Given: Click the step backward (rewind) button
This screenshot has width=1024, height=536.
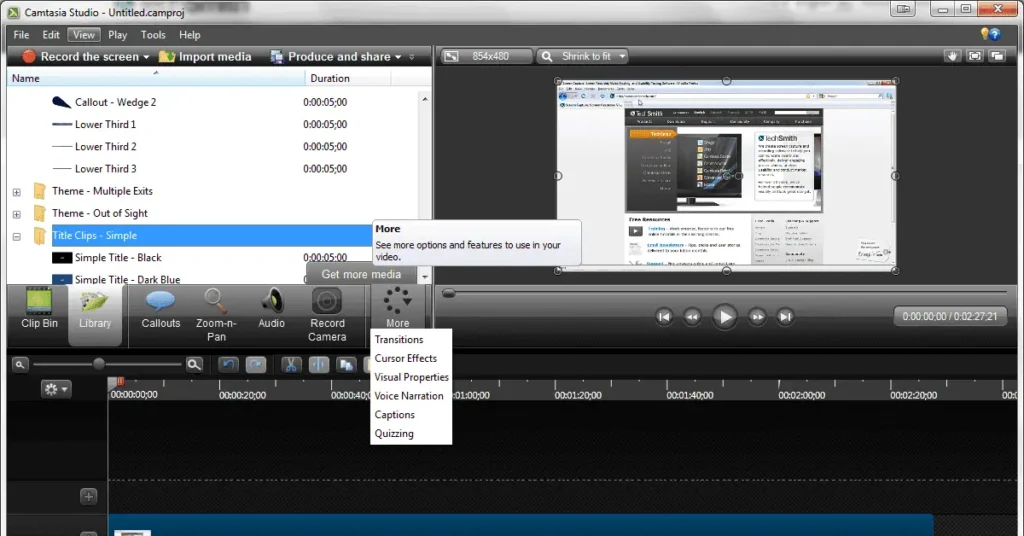Looking at the screenshot, I should point(692,317).
